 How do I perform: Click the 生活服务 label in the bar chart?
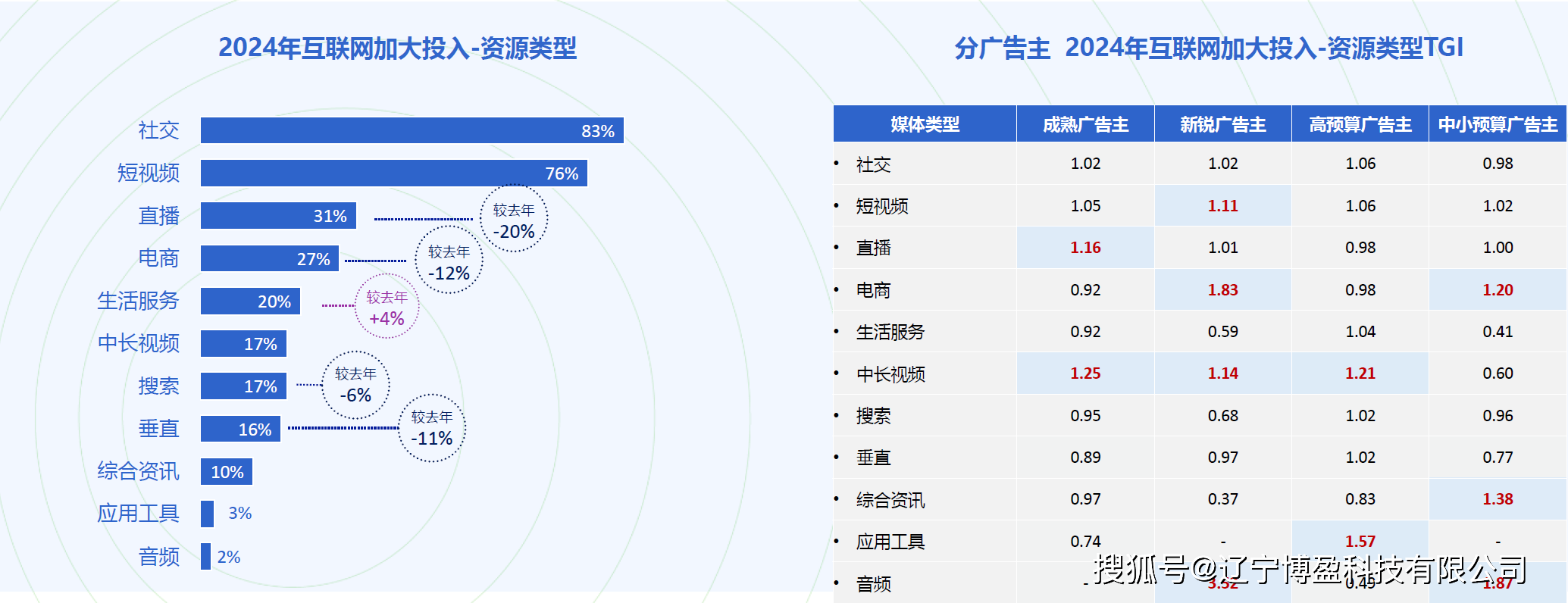point(138,301)
